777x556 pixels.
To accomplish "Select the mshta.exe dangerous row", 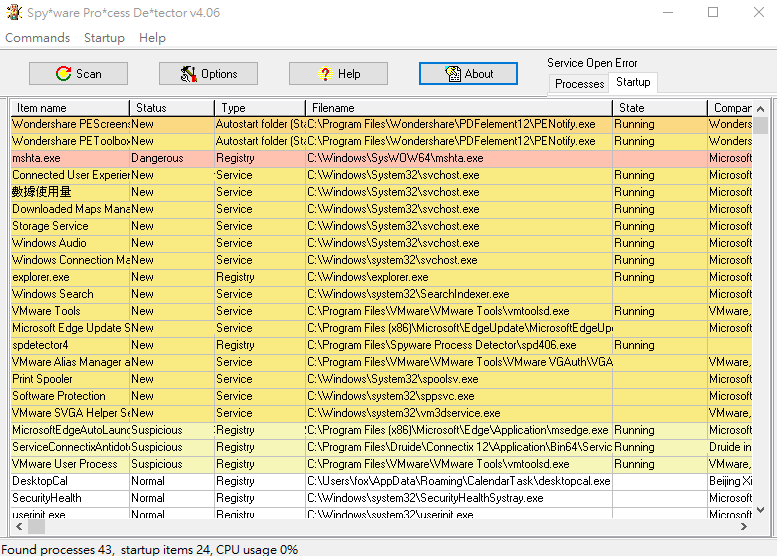I will [382, 158].
